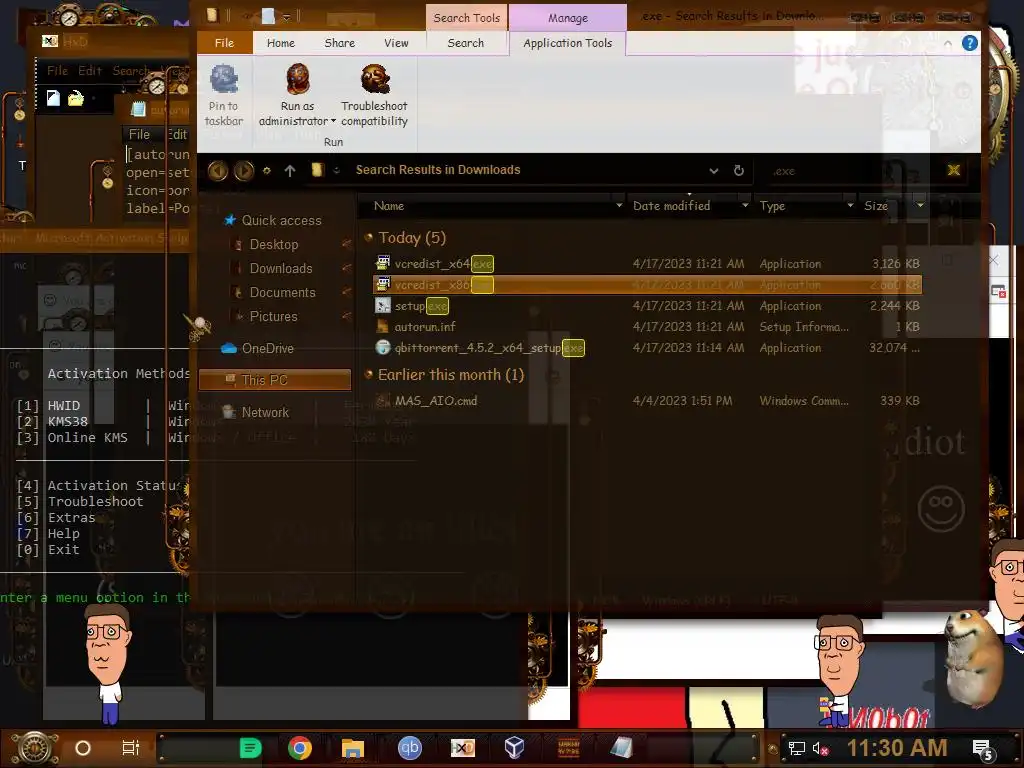The width and height of the screenshot is (1024, 768).
Task: Open the File tab in Explorer ribbon
Action: [x=224, y=43]
